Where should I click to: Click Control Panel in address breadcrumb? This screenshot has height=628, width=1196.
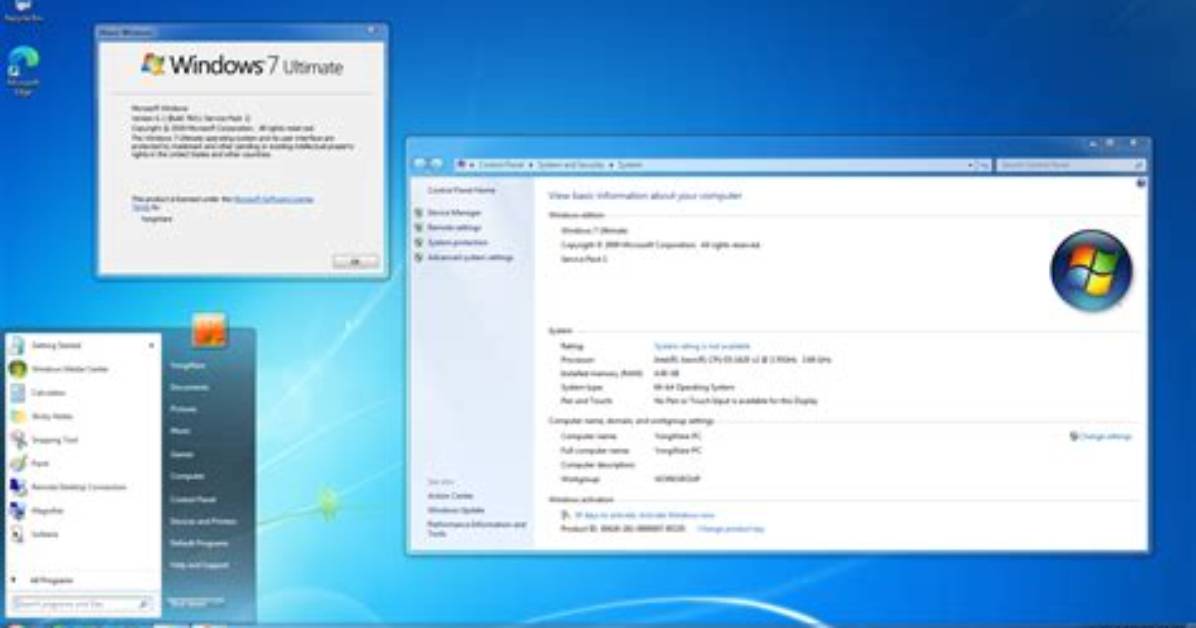[501, 165]
